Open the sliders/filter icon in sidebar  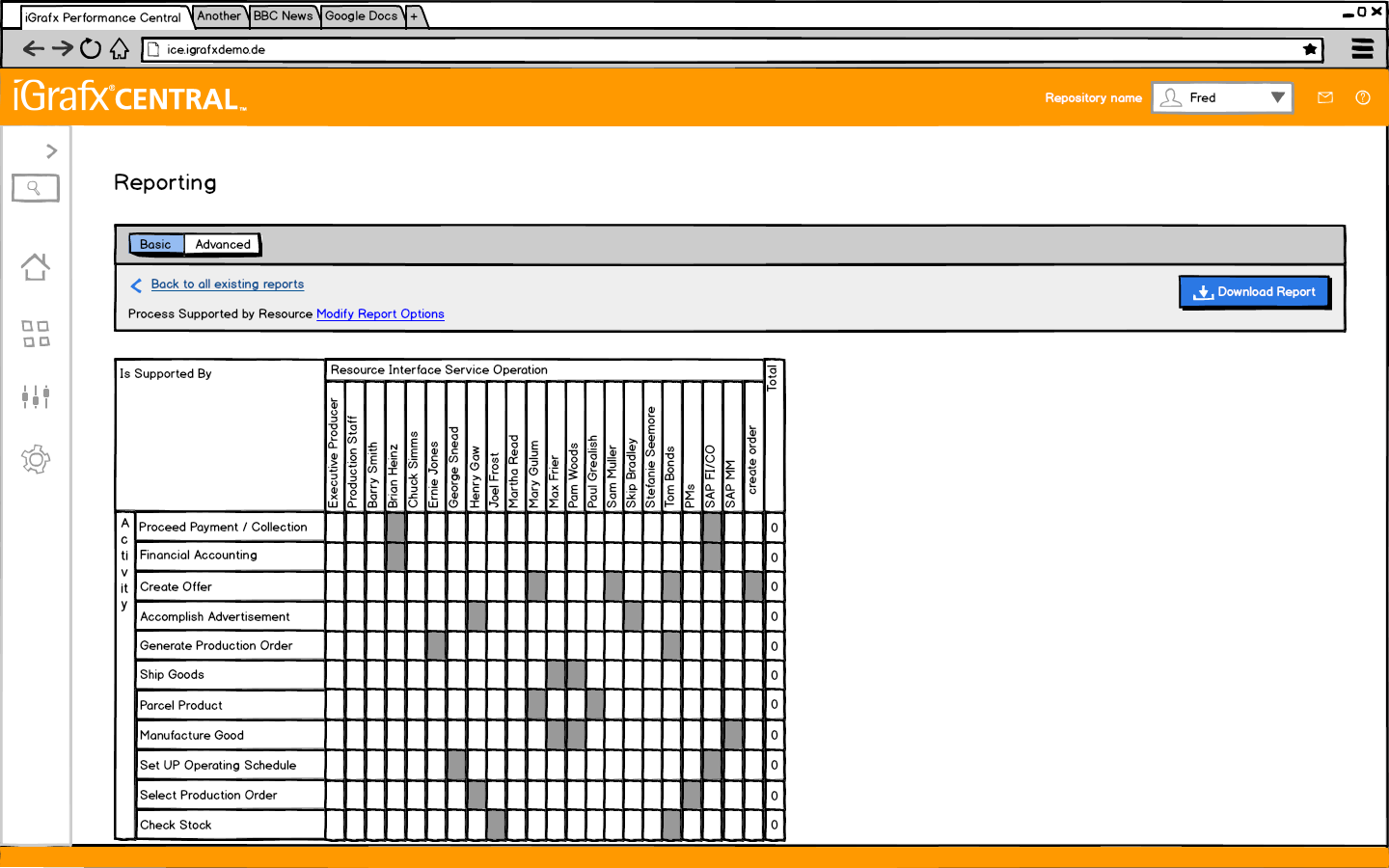point(35,396)
